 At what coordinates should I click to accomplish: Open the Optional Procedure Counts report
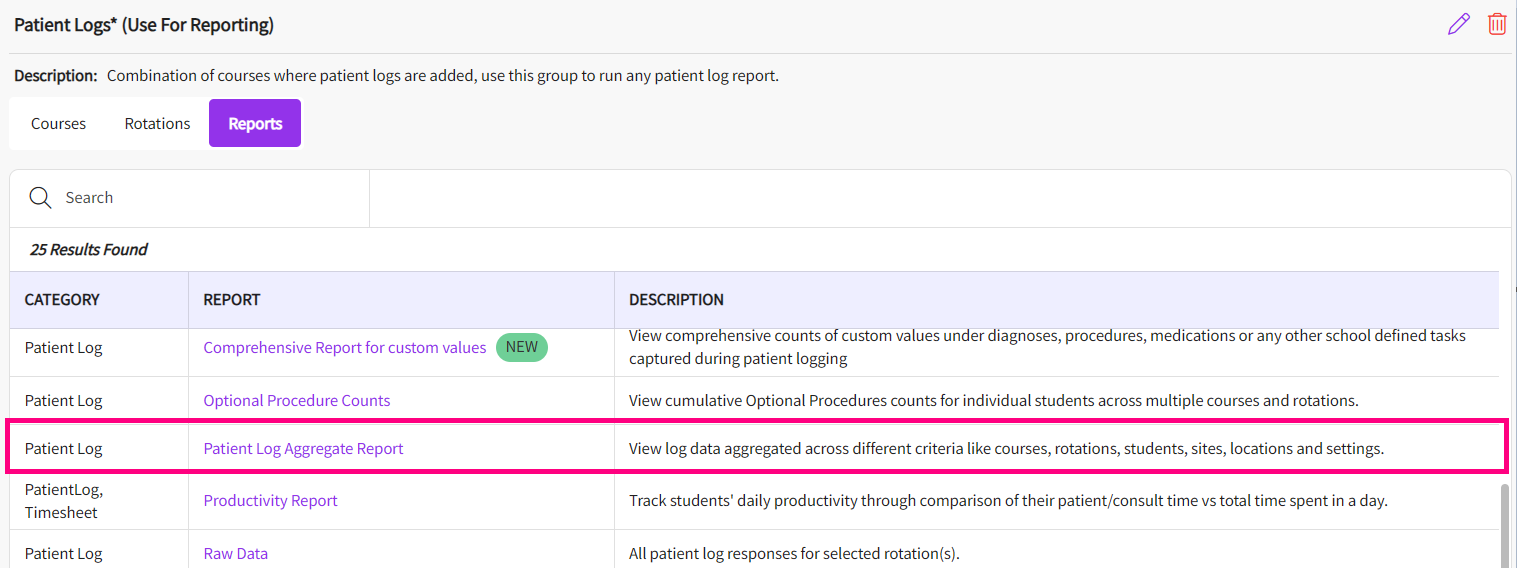(297, 401)
